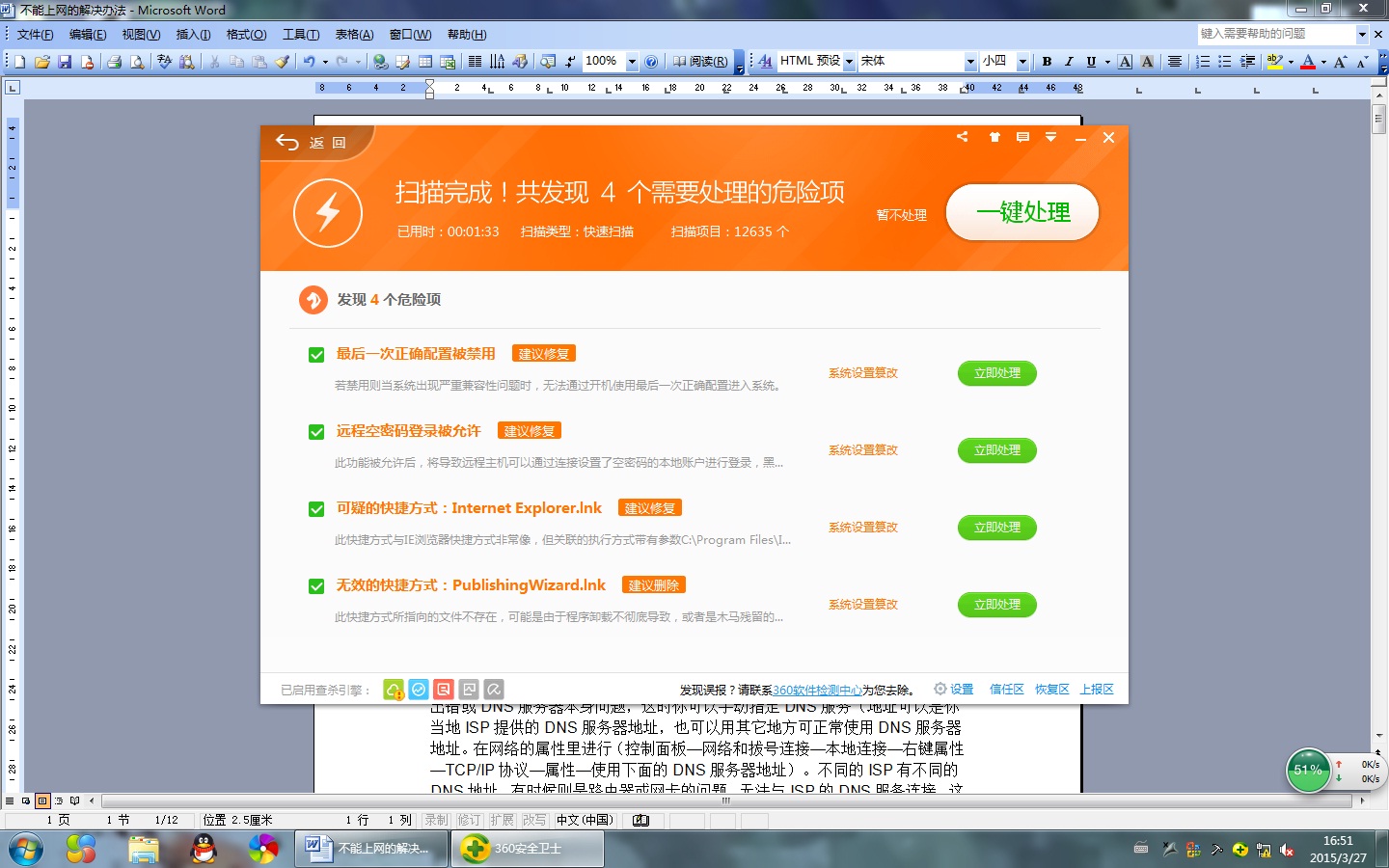Open the 小四 font size dropdown
Screen dimensions: 1389x868
pyautogui.click(x=1022, y=62)
